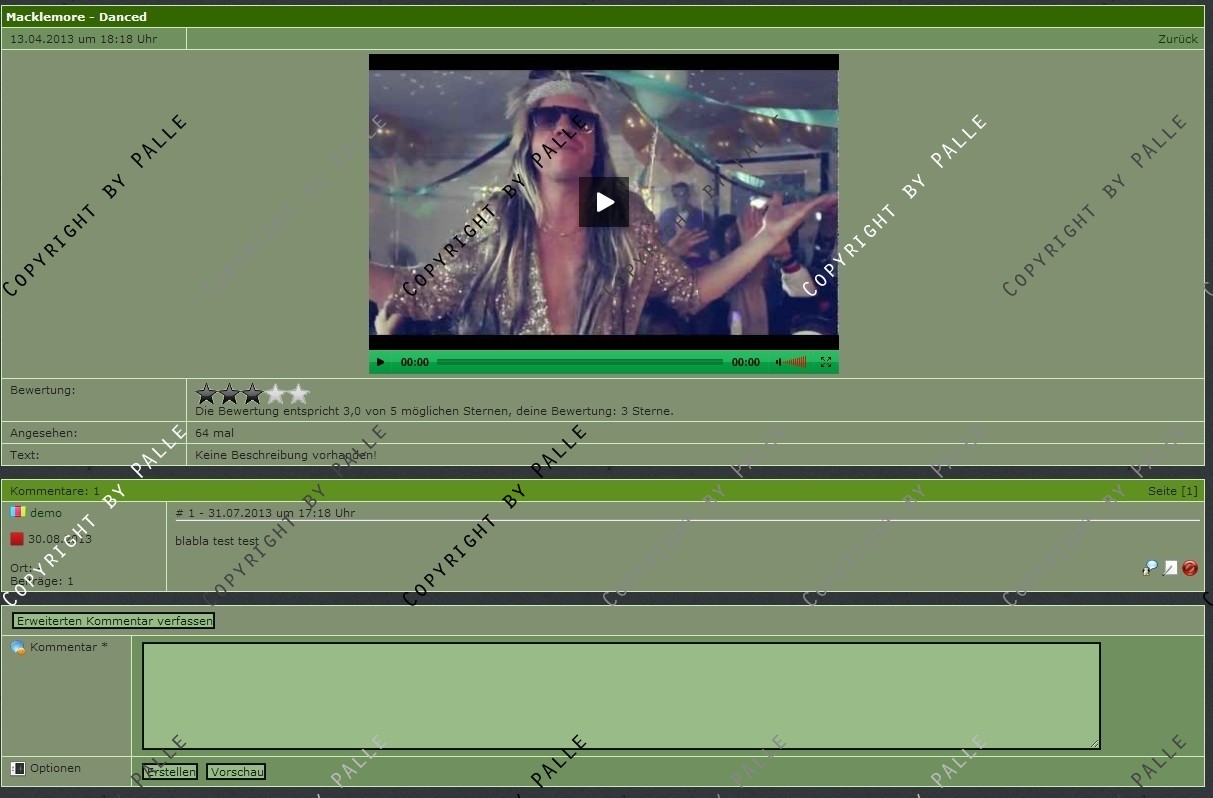
Task: Preview the comment with Vorschau
Action: click(236, 772)
